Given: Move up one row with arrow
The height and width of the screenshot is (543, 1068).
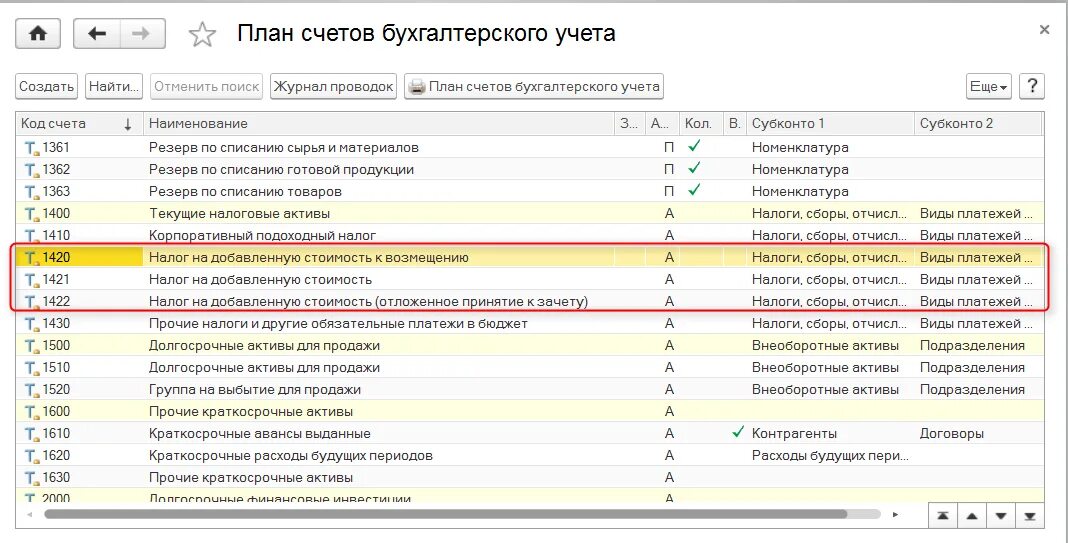Looking at the screenshot, I should click(x=972, y=516).
